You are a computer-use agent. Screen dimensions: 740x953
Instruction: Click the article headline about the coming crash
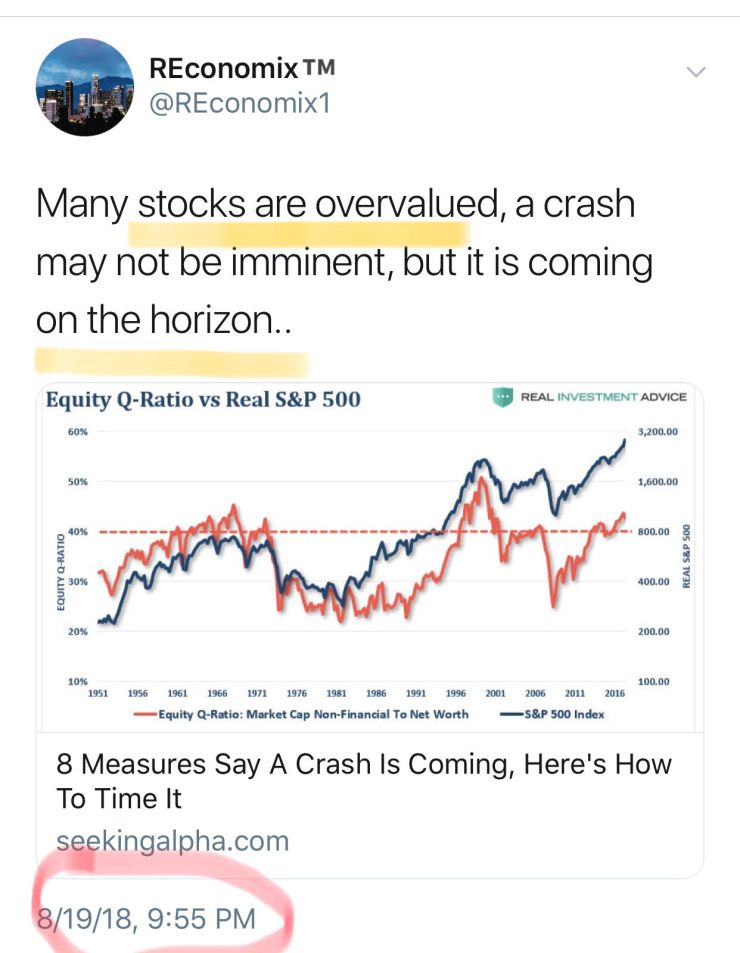[360, 780]
